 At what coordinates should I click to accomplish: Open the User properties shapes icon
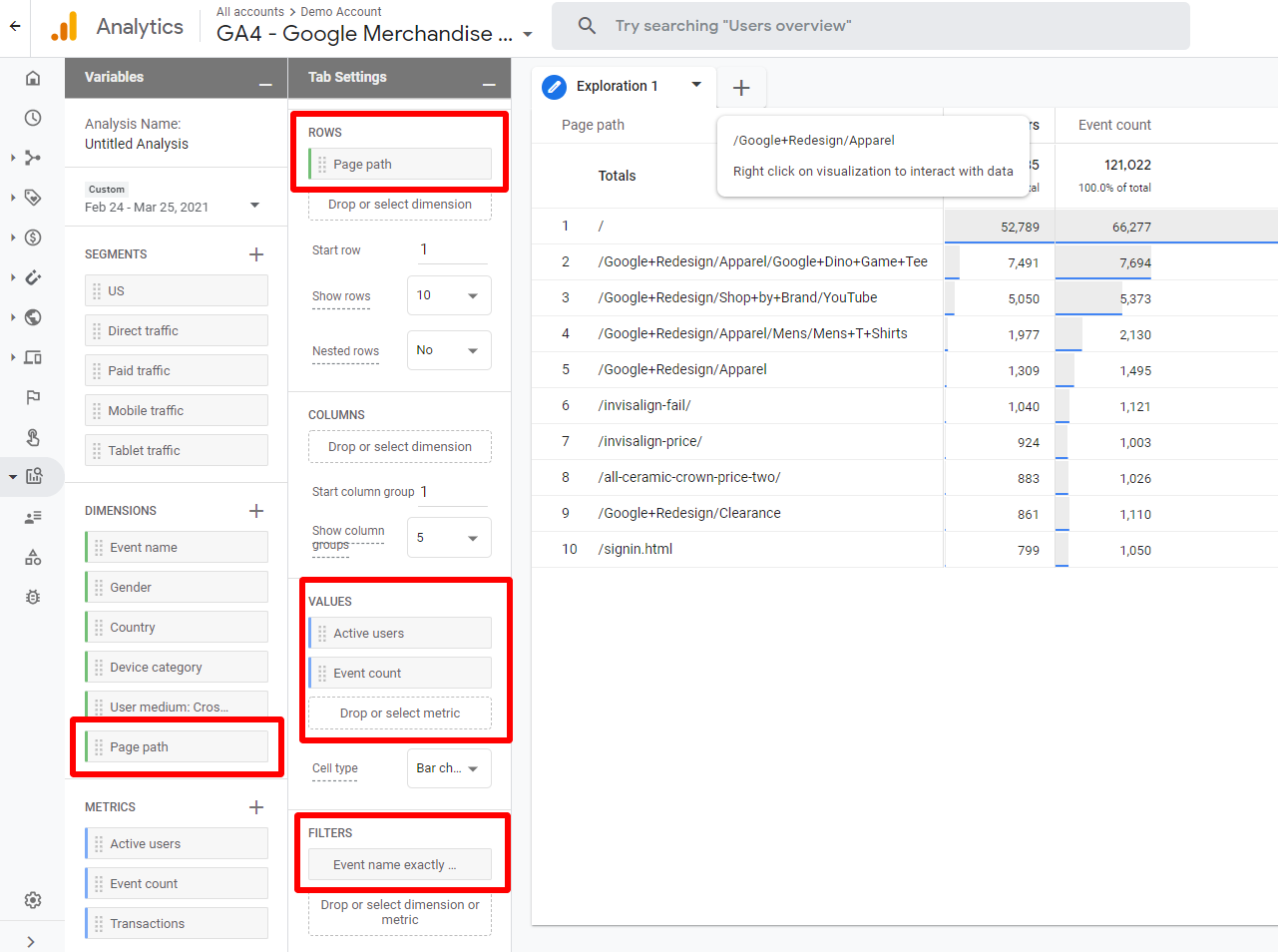(33, 557)
